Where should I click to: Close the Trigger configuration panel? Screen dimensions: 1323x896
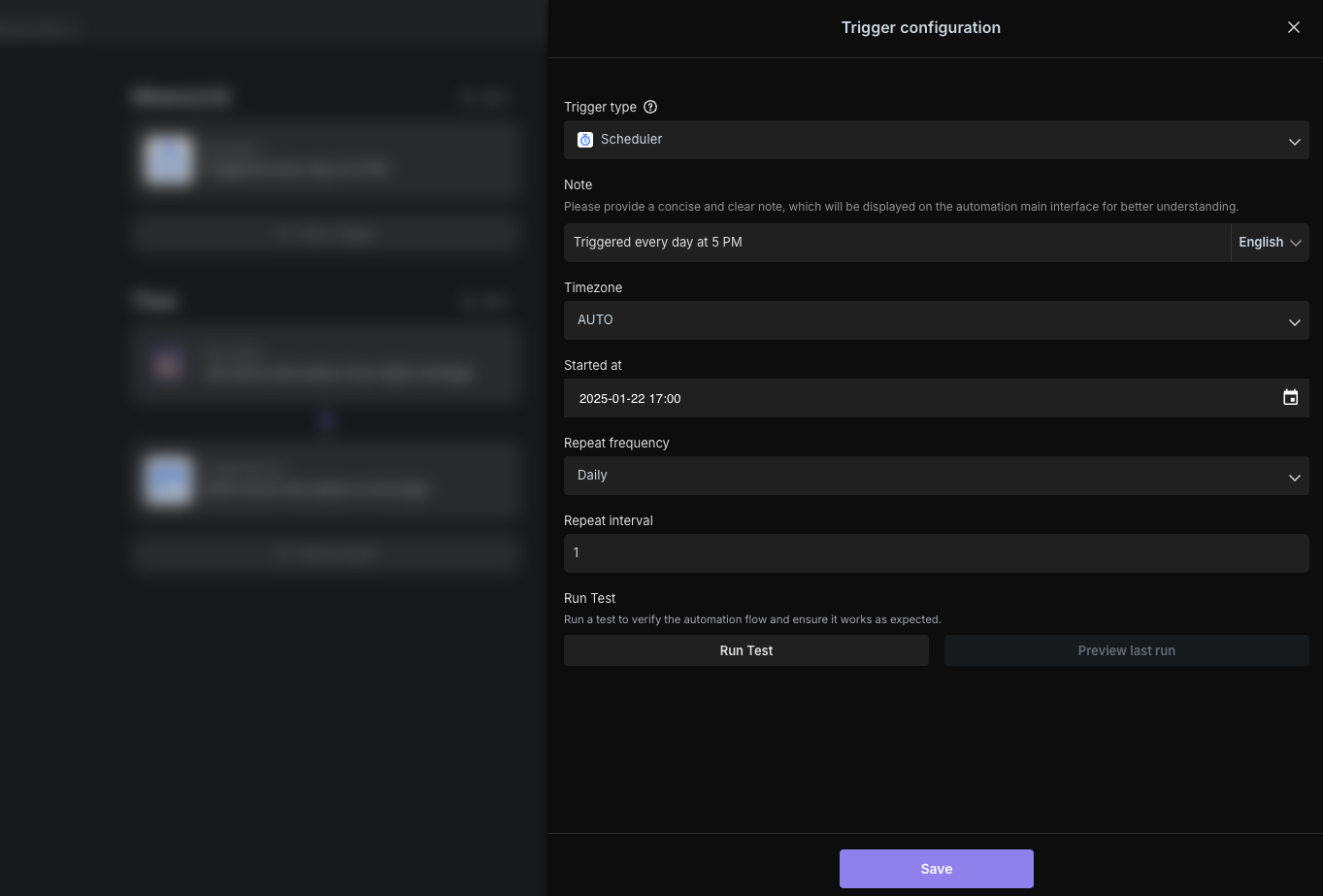coord(1293,27)
